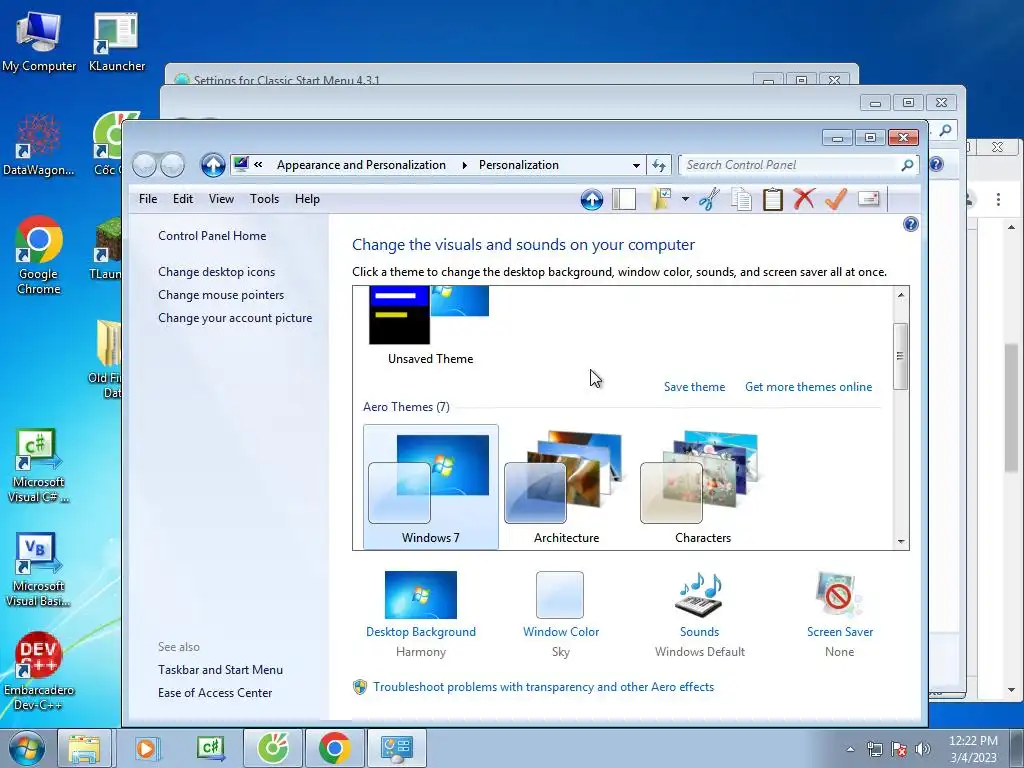
Task: Click the orange checkmark Properties icon
Action: 836,199
